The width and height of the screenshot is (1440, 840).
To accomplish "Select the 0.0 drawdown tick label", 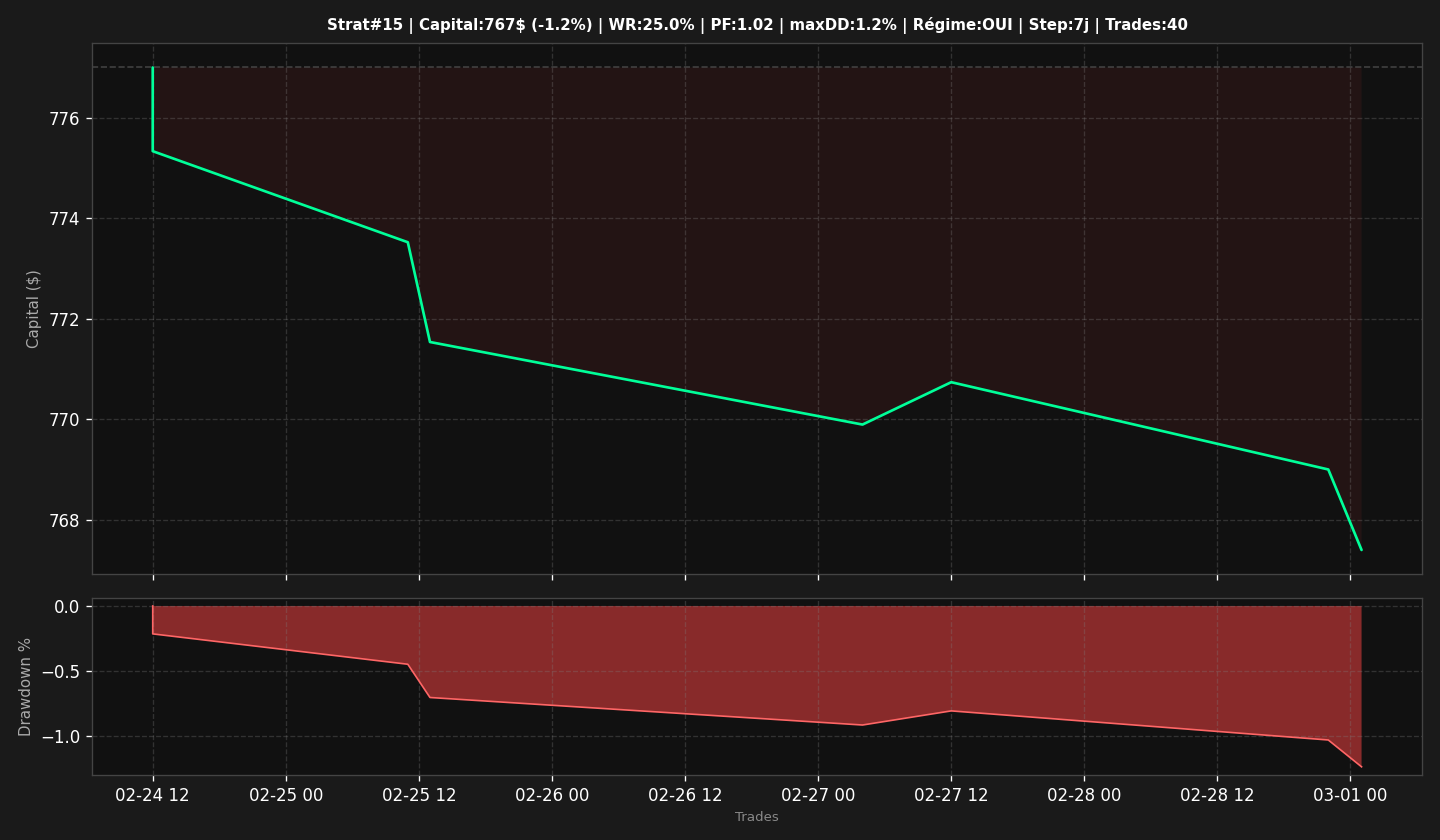I will (x=66, y=606).
